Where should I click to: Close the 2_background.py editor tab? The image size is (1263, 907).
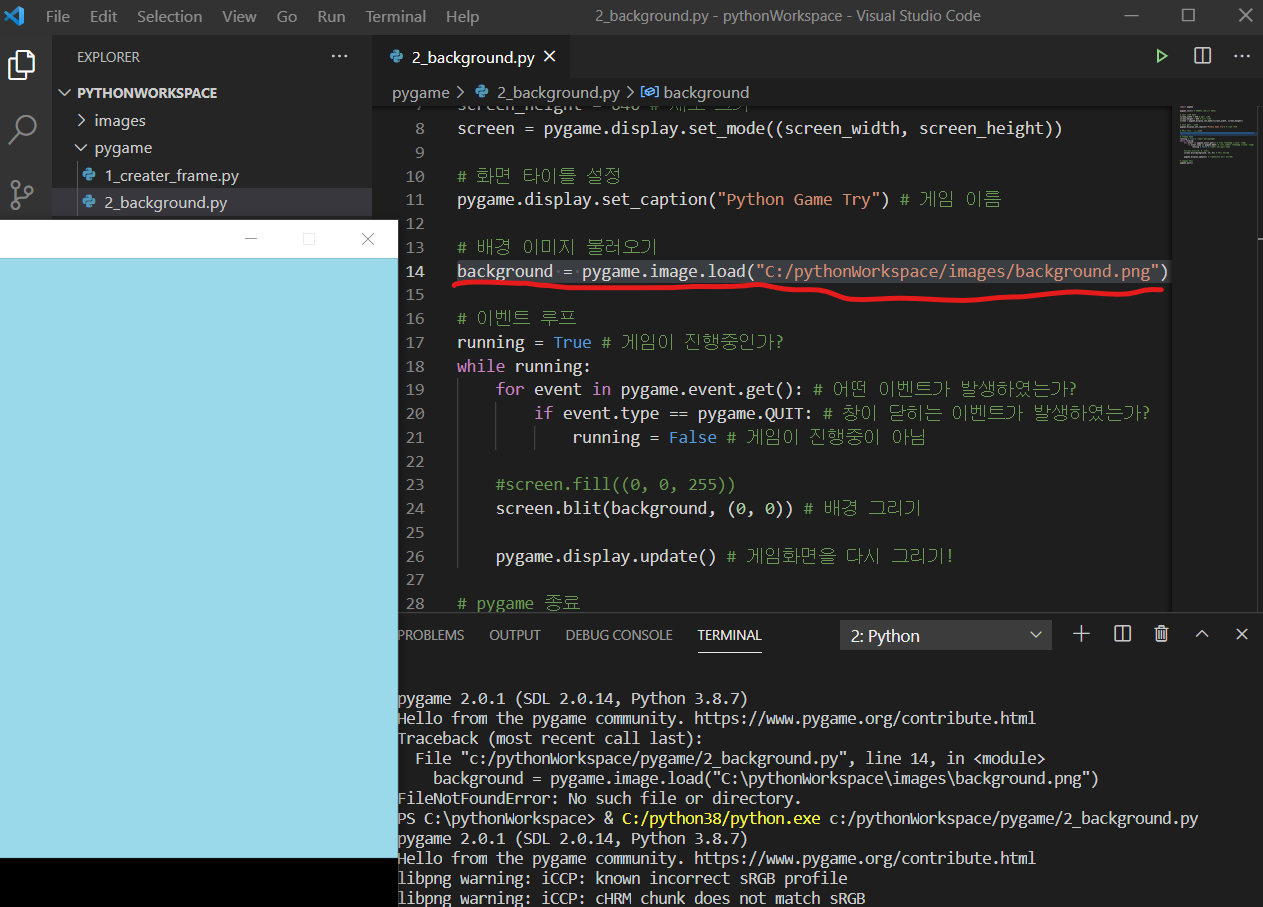tap(549, 57)
